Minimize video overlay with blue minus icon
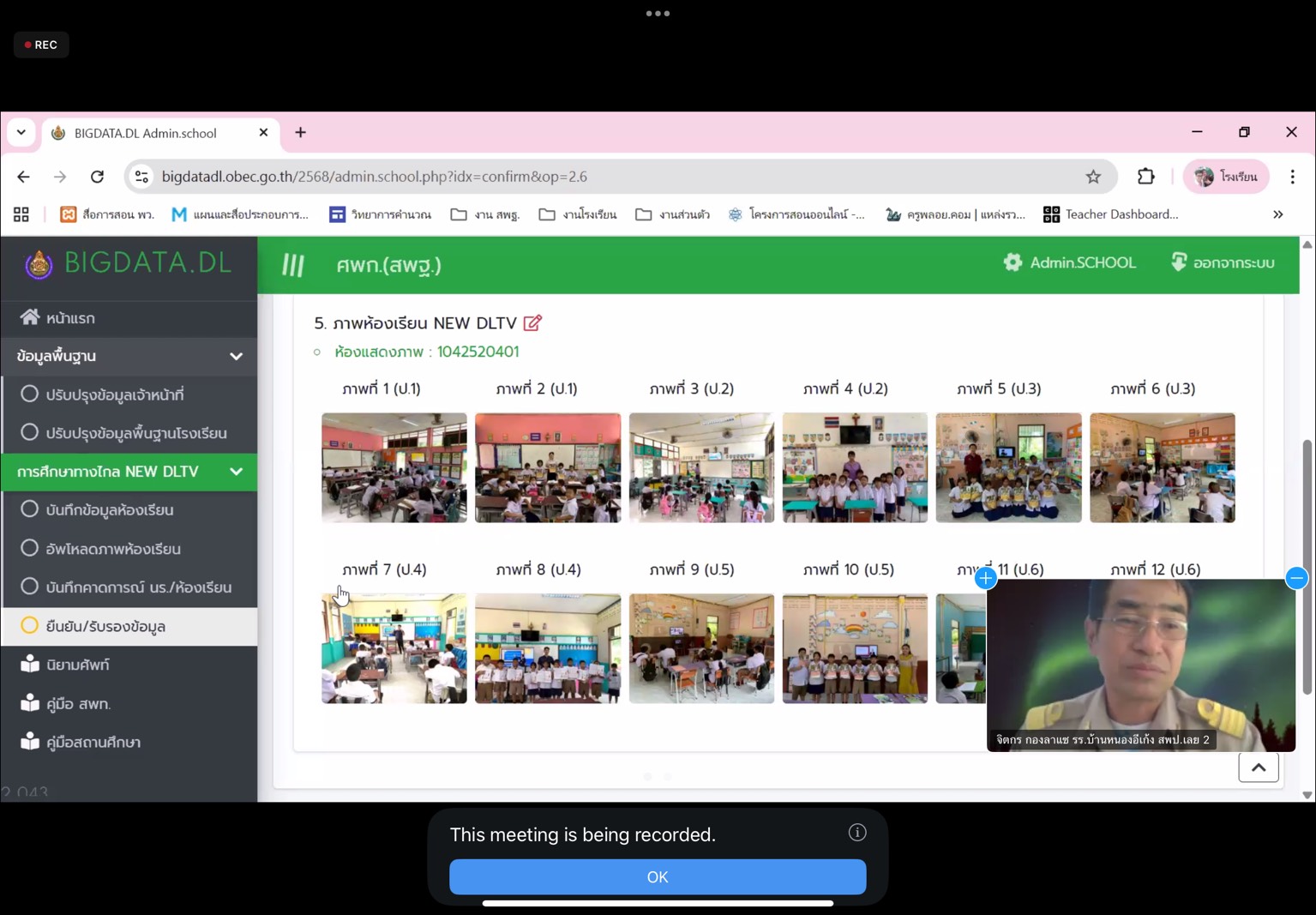The image size is (1316, 915). click(x=1296, y=579)
